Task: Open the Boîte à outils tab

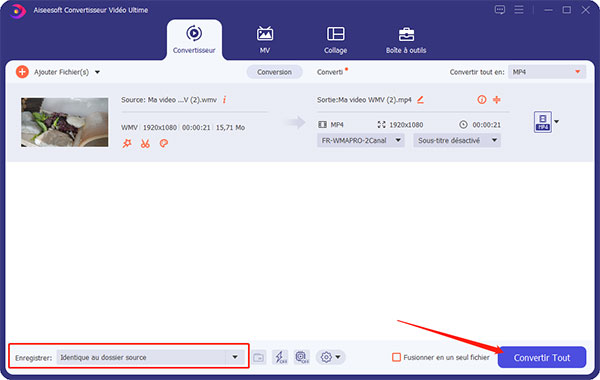Action: [x=406, y=40]
